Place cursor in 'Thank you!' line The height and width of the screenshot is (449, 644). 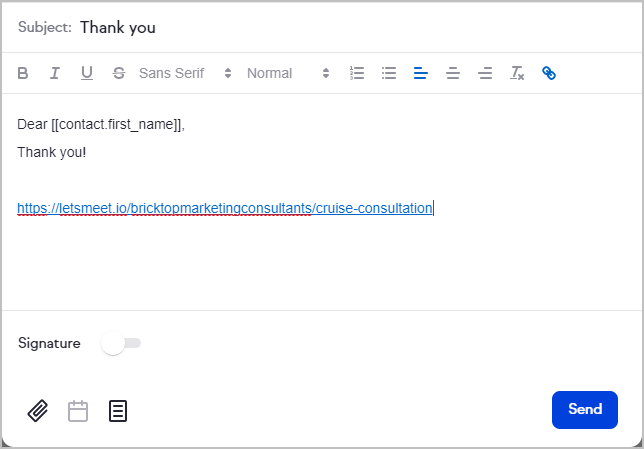click(x=52, y=152)
